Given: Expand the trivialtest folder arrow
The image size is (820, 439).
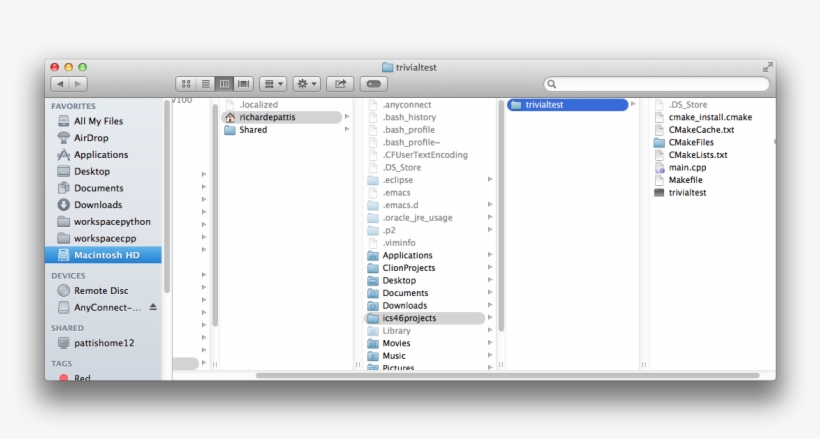Looking at the screenshot, I should click(x=633, y=104).
